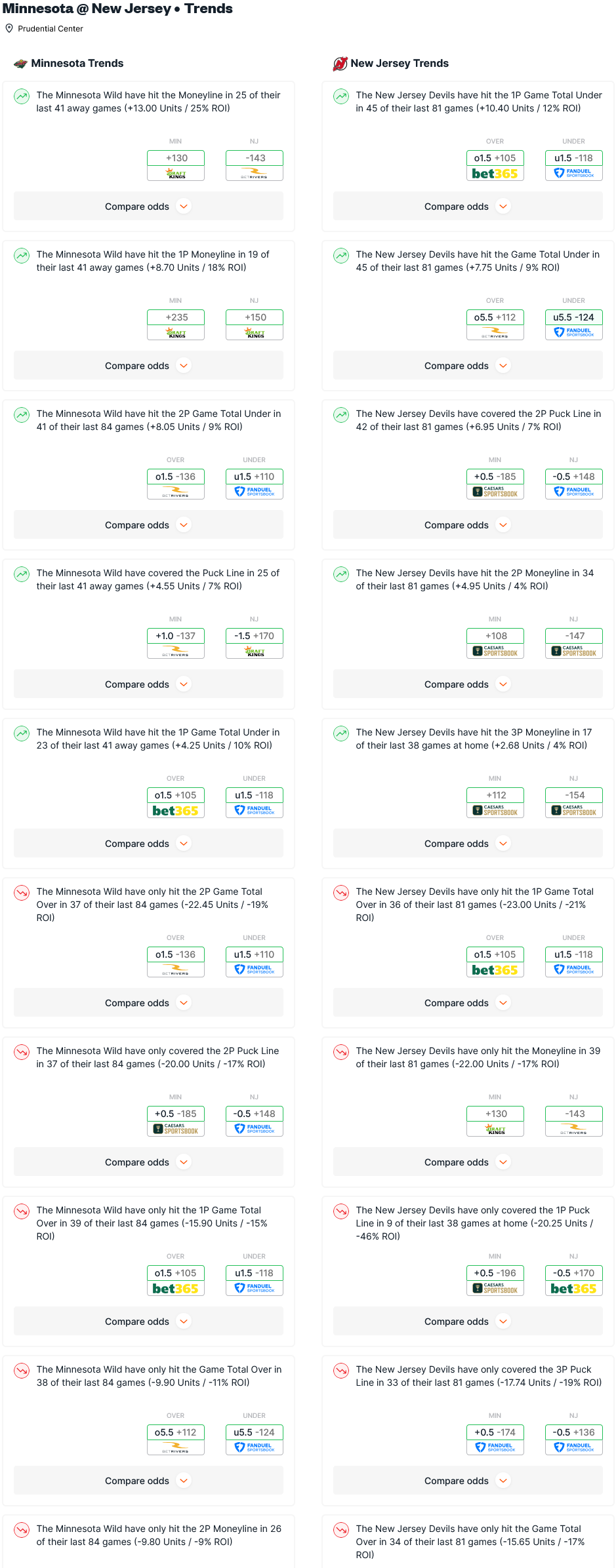The image size is (616, 1568).
Task: Choose DraftKings -1.5 +170 NJ puck line odds
Action: tap(255, 643)
